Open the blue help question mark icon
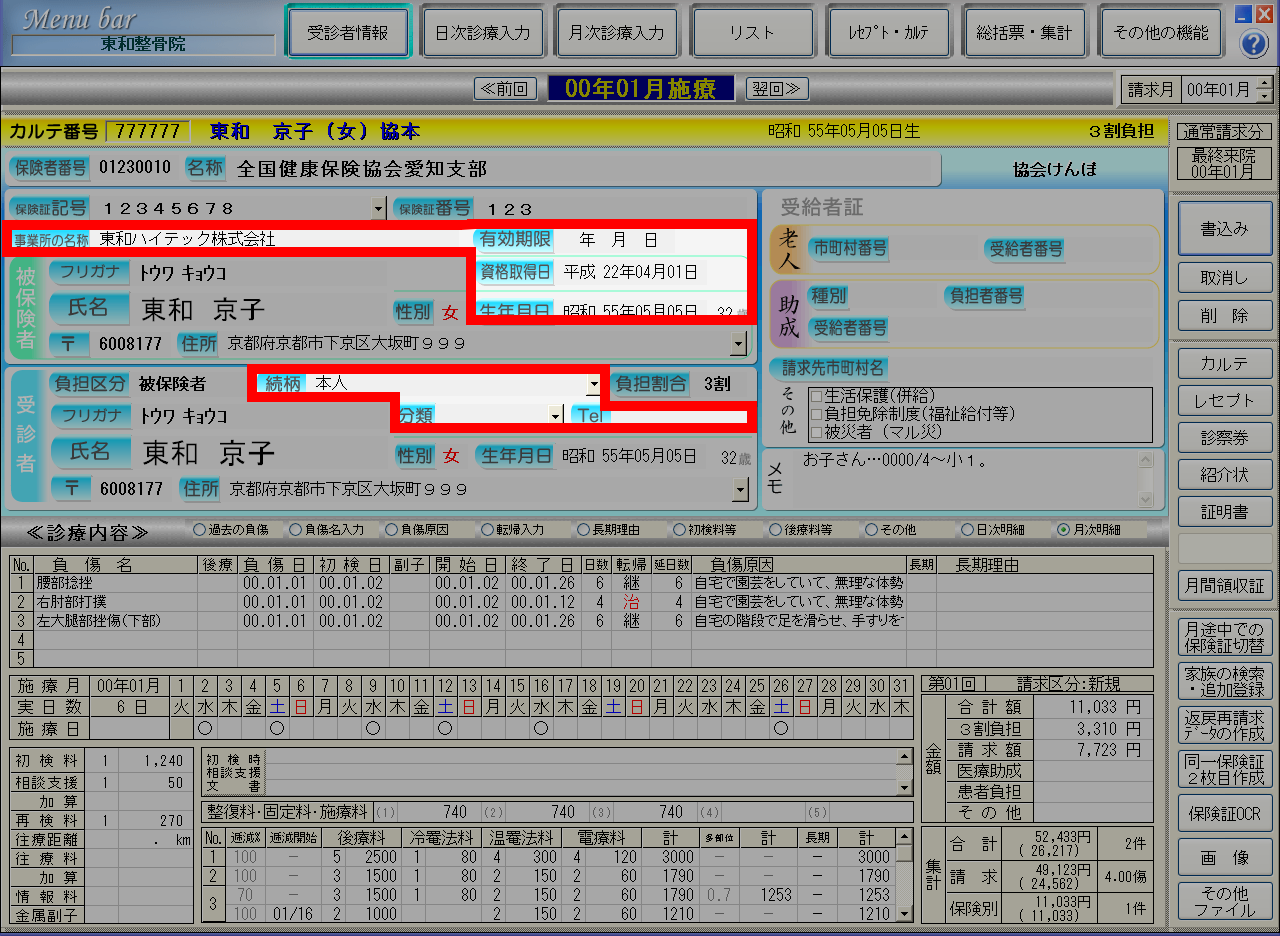1280x936 pixels. 1254,44
